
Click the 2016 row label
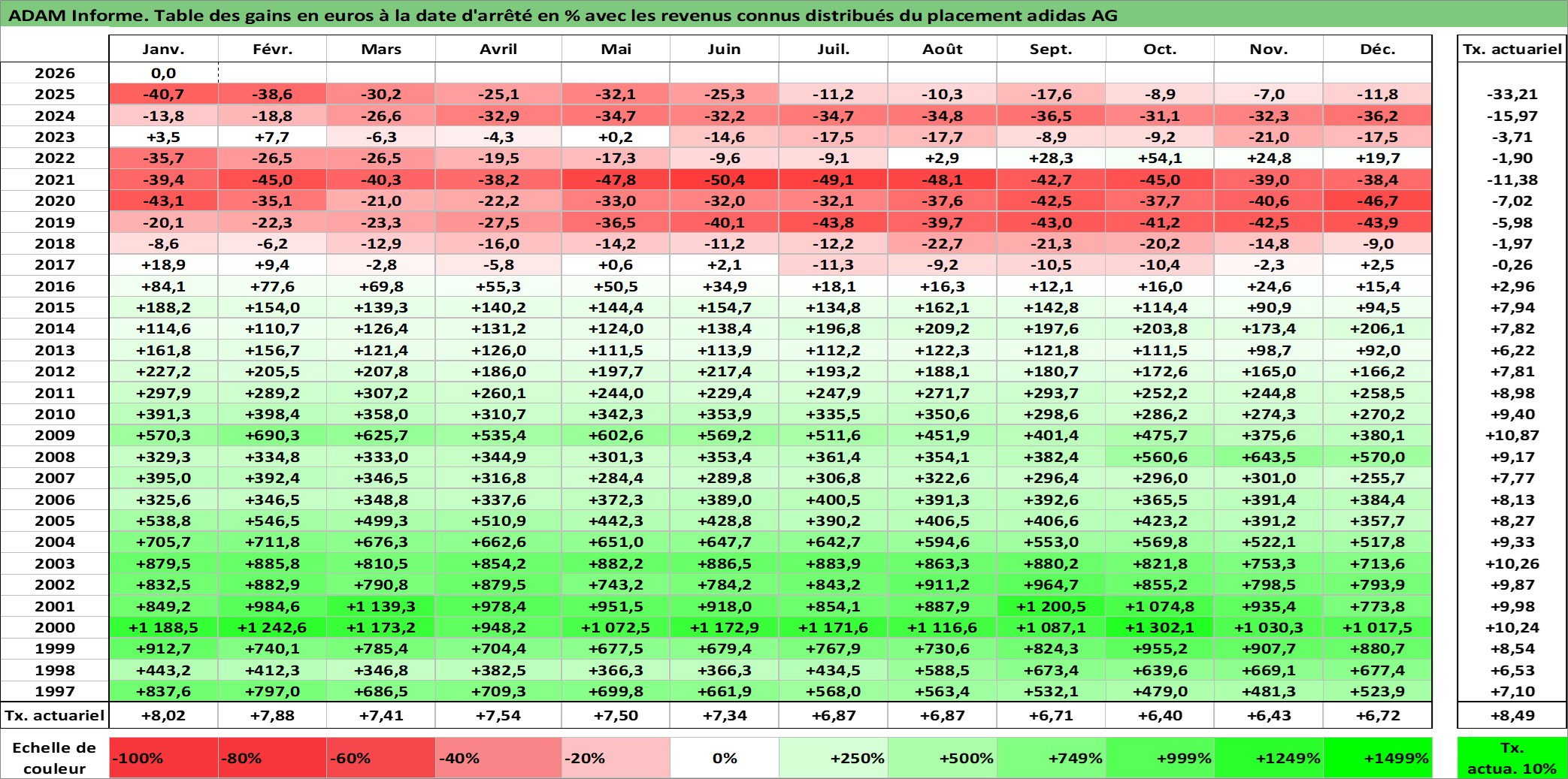55,286
